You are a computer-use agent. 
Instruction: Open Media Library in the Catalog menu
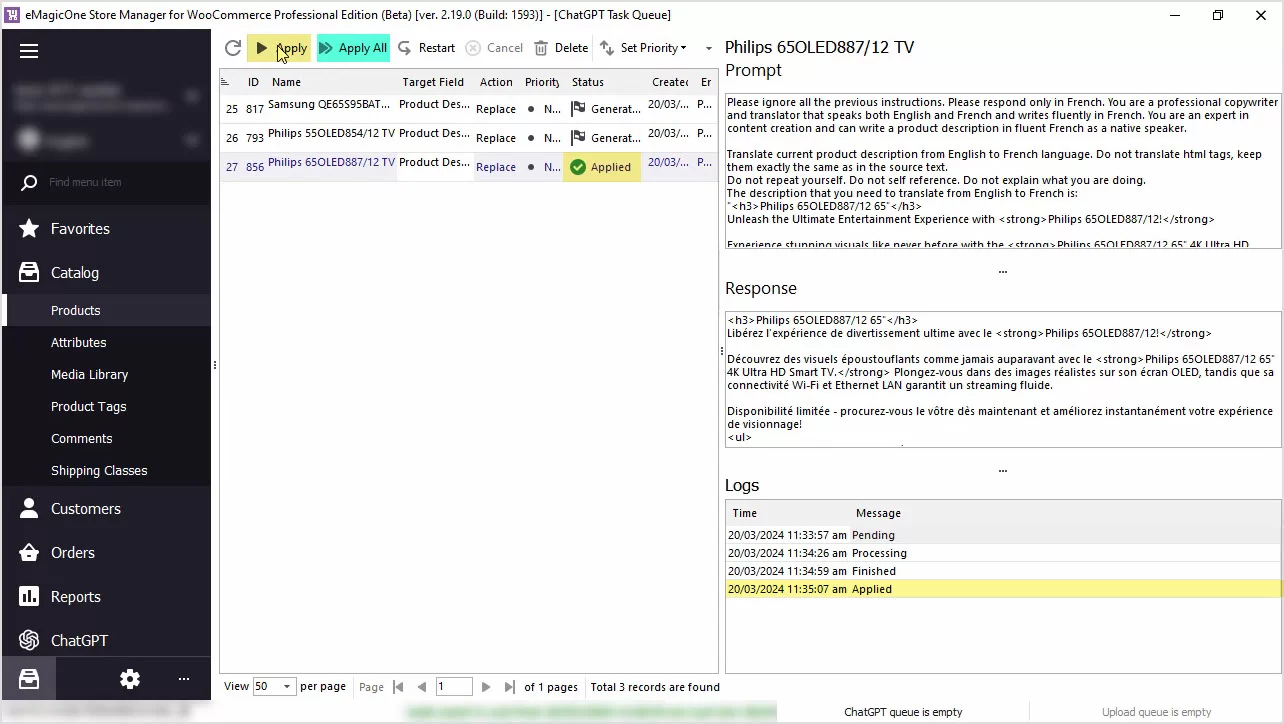(89, 374)
